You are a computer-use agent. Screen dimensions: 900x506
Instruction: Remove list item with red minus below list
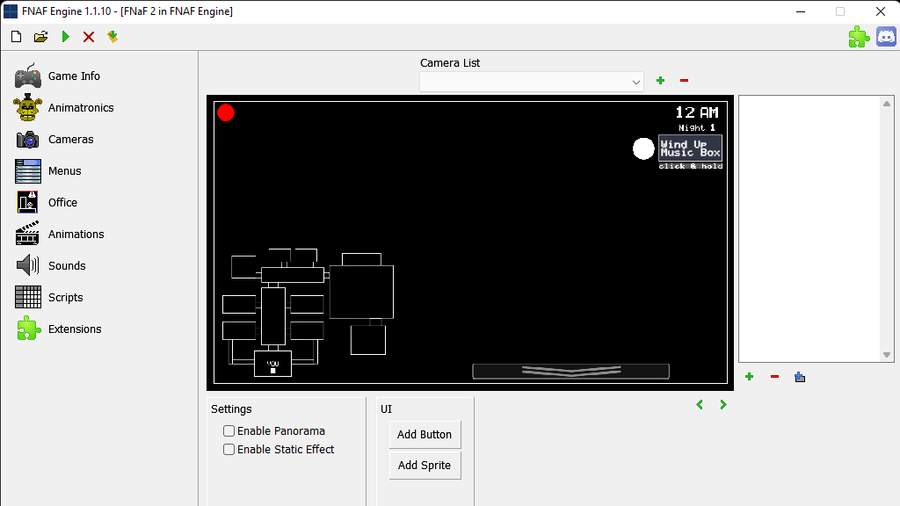774,377
